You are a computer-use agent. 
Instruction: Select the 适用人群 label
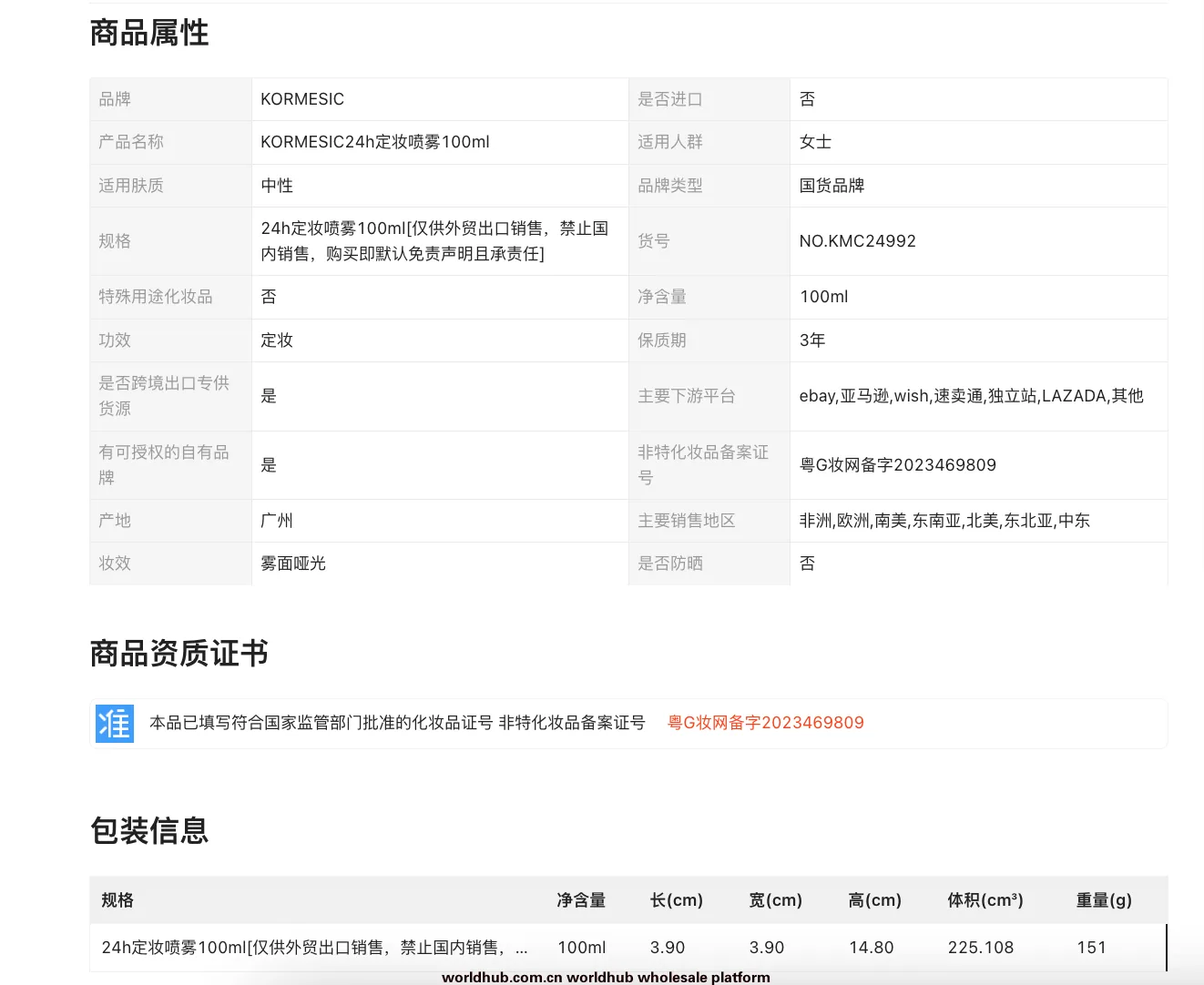coord(670,142)
